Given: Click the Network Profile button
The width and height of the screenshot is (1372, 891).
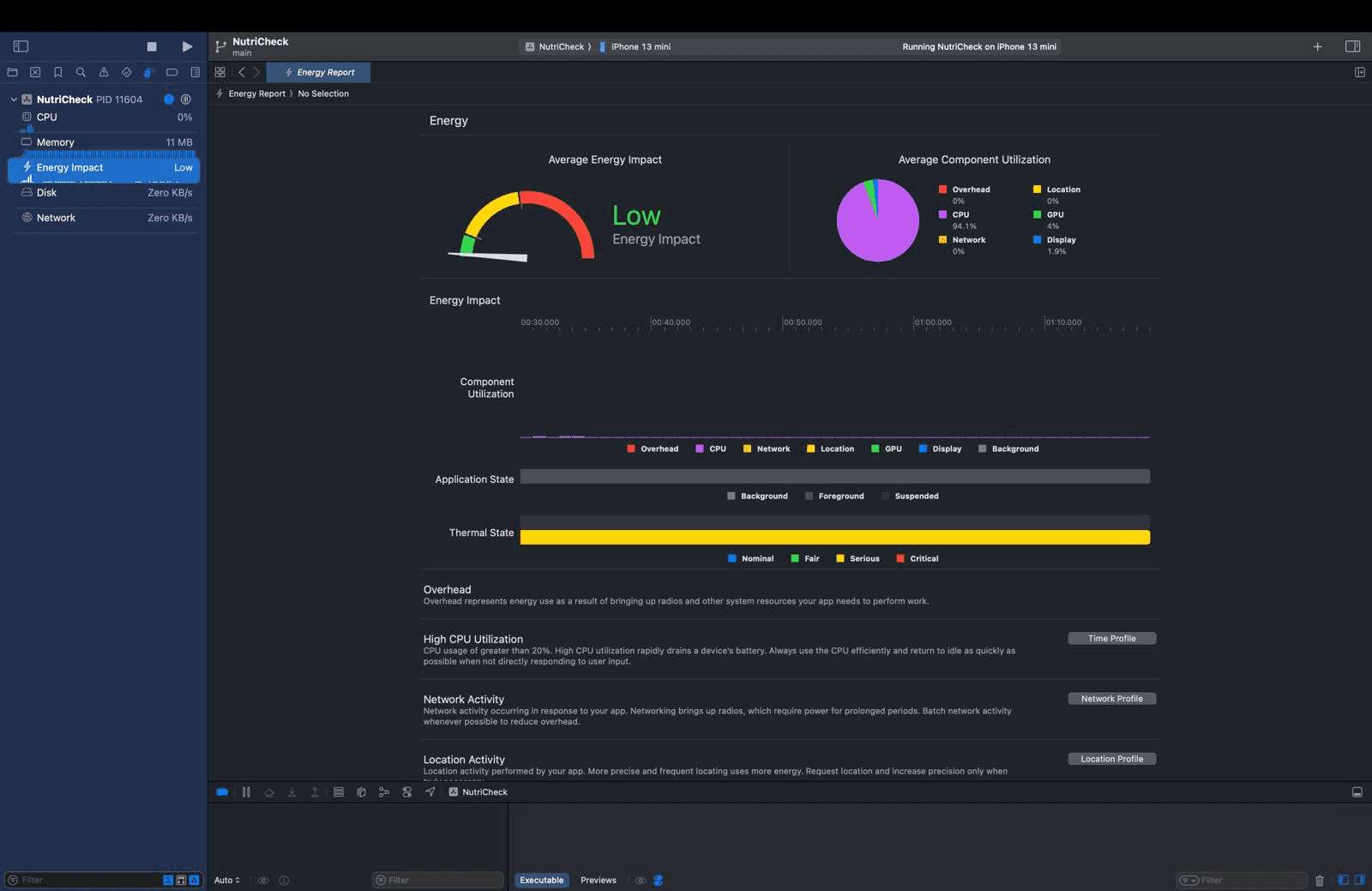Looking at the screenshot, I should [1111, 699].
